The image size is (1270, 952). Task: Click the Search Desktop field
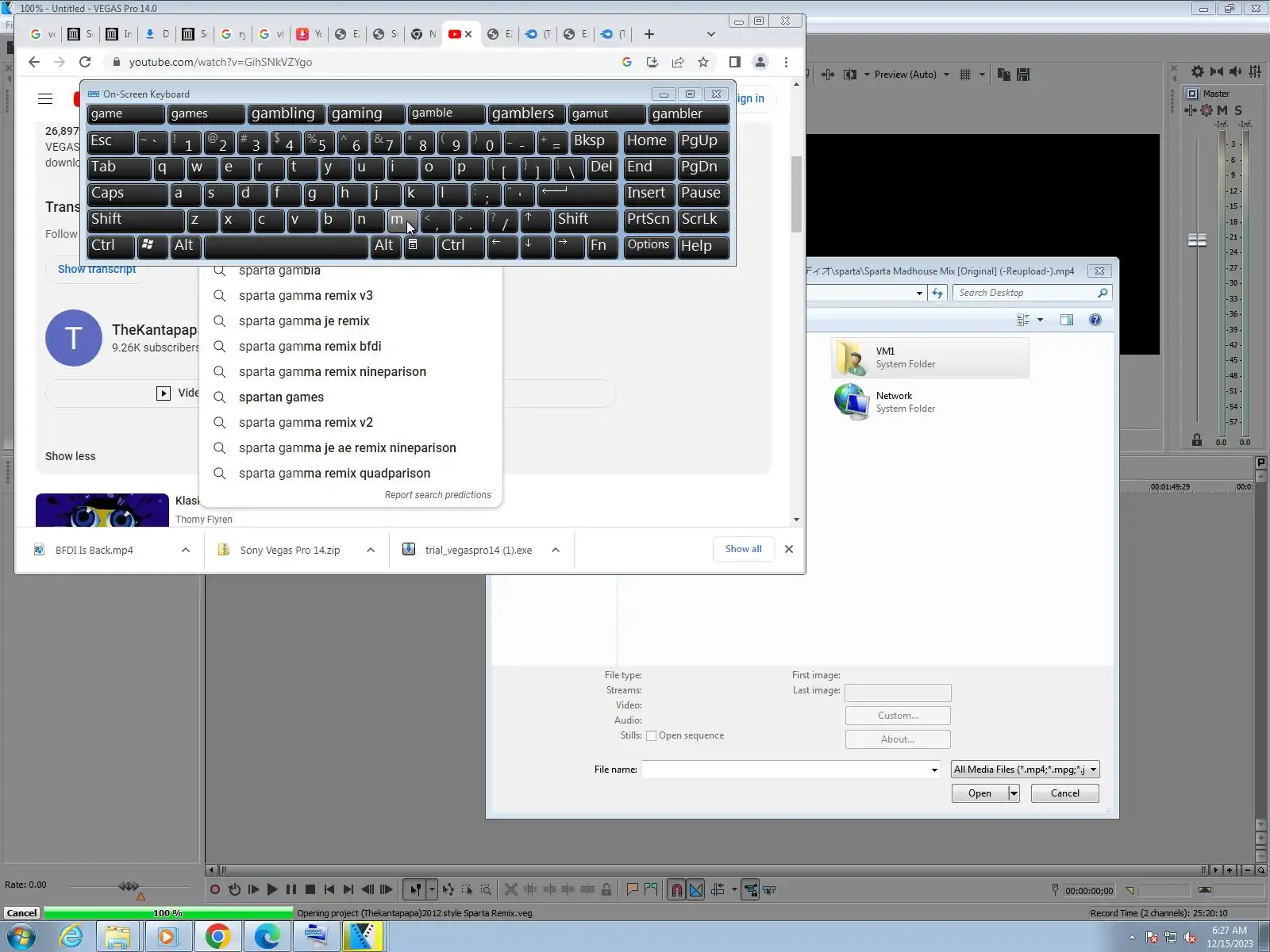coord(1026,293)
